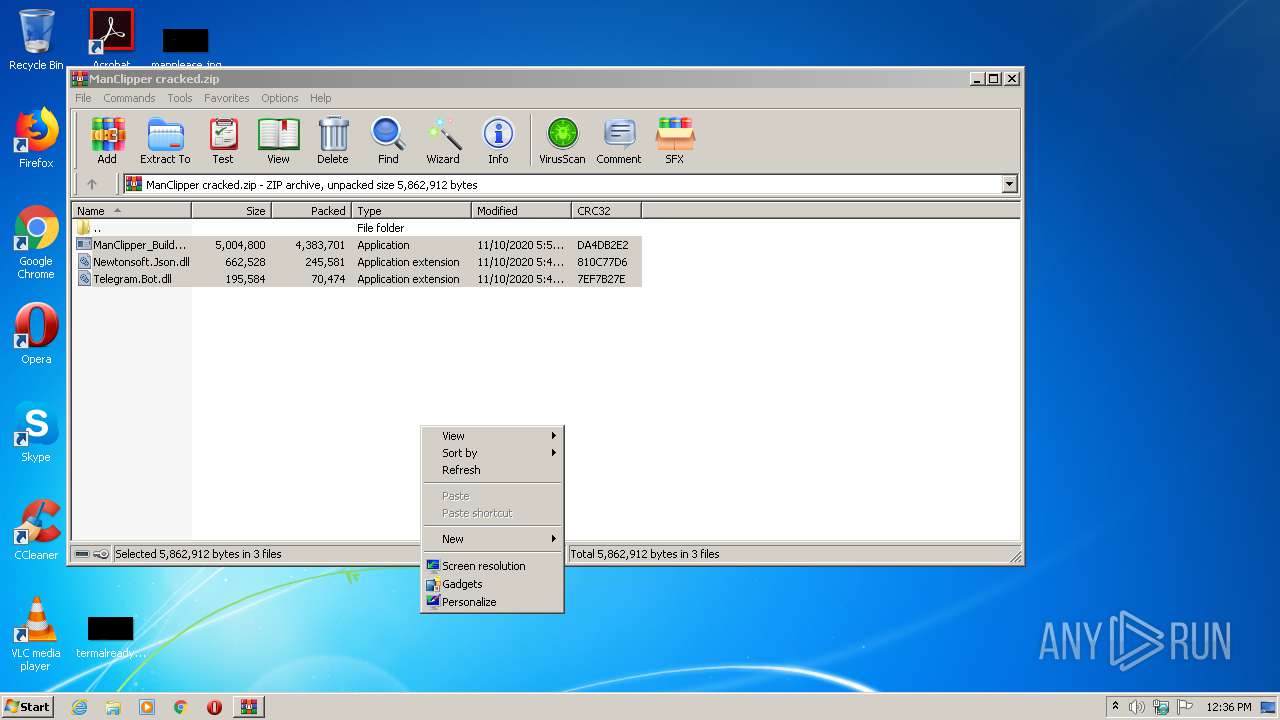Open the View toolbar icon
Screen dimensions: 1280x720
[278, 141]
